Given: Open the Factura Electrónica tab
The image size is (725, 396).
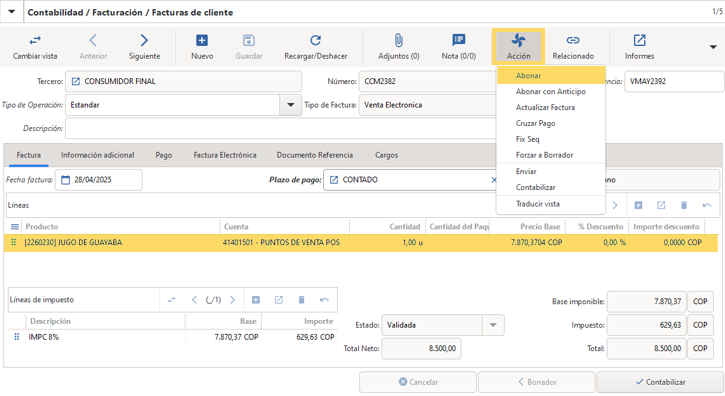Looking at the screenshot, I should pyautogui.click(x=225, y=155).
